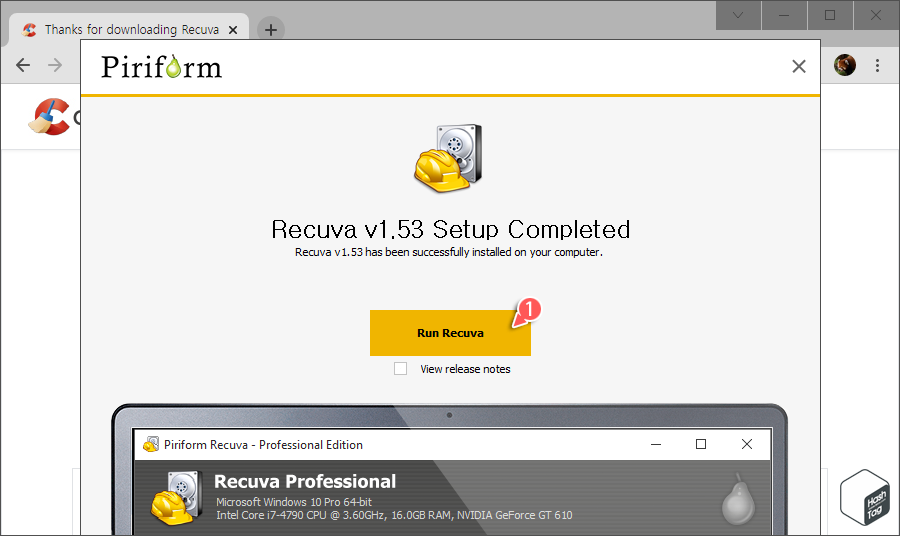900x536 pixels.
Task: Click the successfully installed message text
Action: (x=449, y=252)
